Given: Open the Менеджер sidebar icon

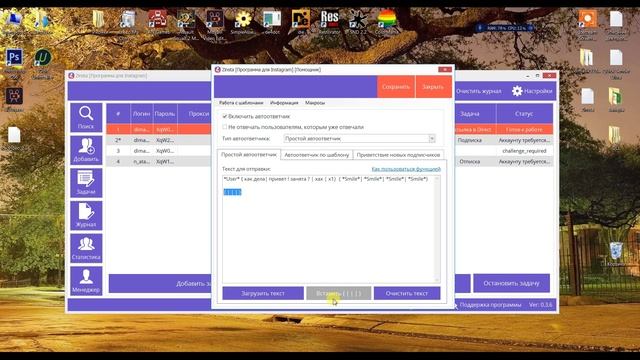Looking at the screenshot, I should point(86,281).
